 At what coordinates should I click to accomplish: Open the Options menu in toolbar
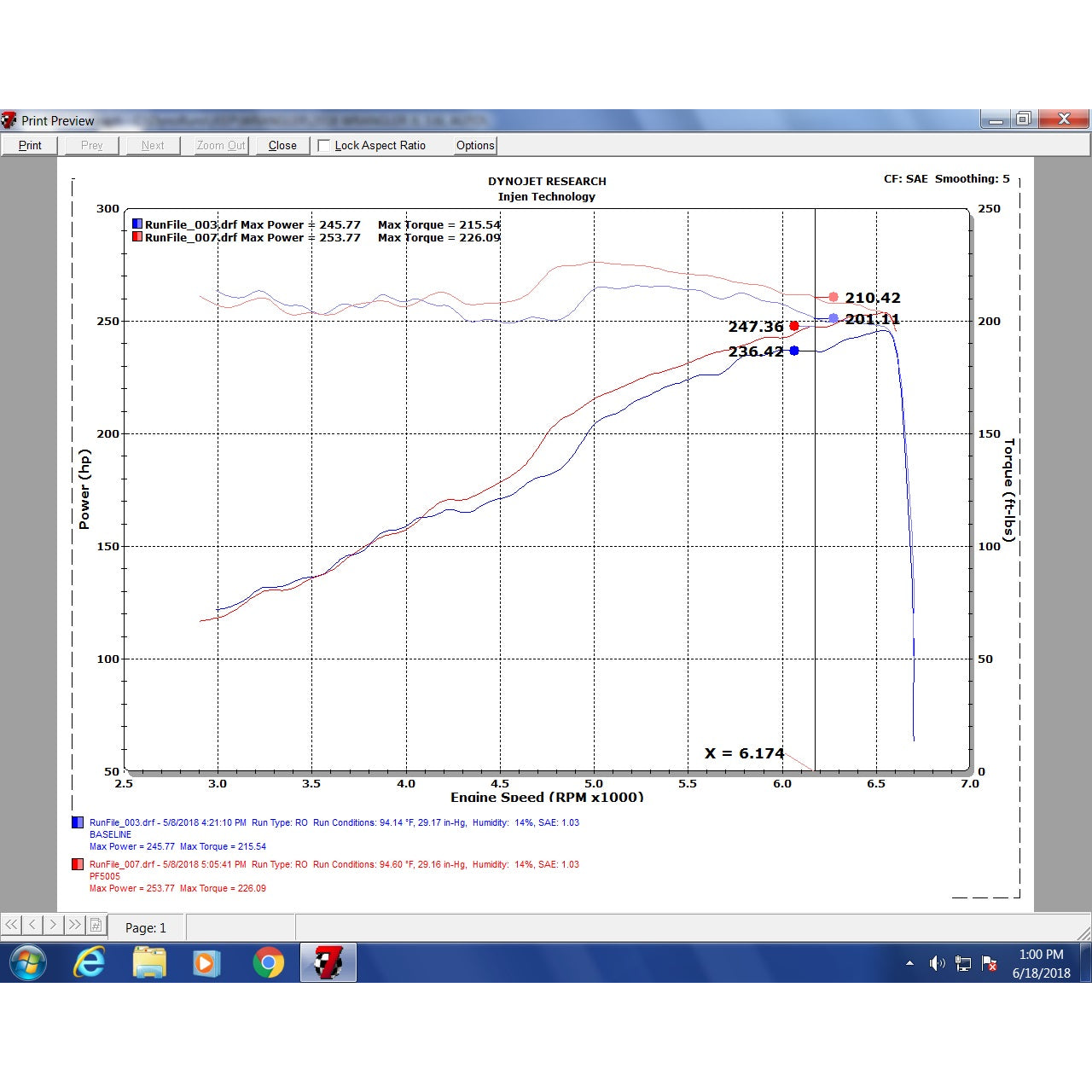475,146
